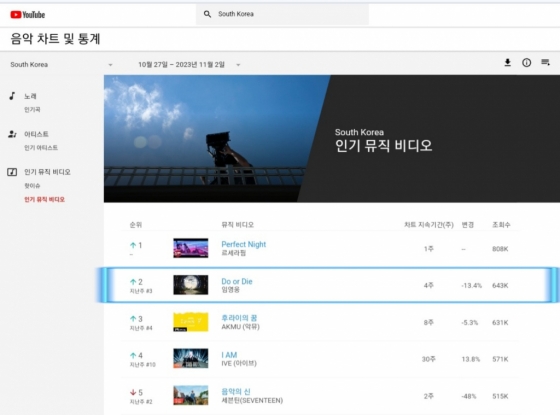Open the date range dropdown arrow
This screenshot has width=560, height=415.
pos(238,65)
